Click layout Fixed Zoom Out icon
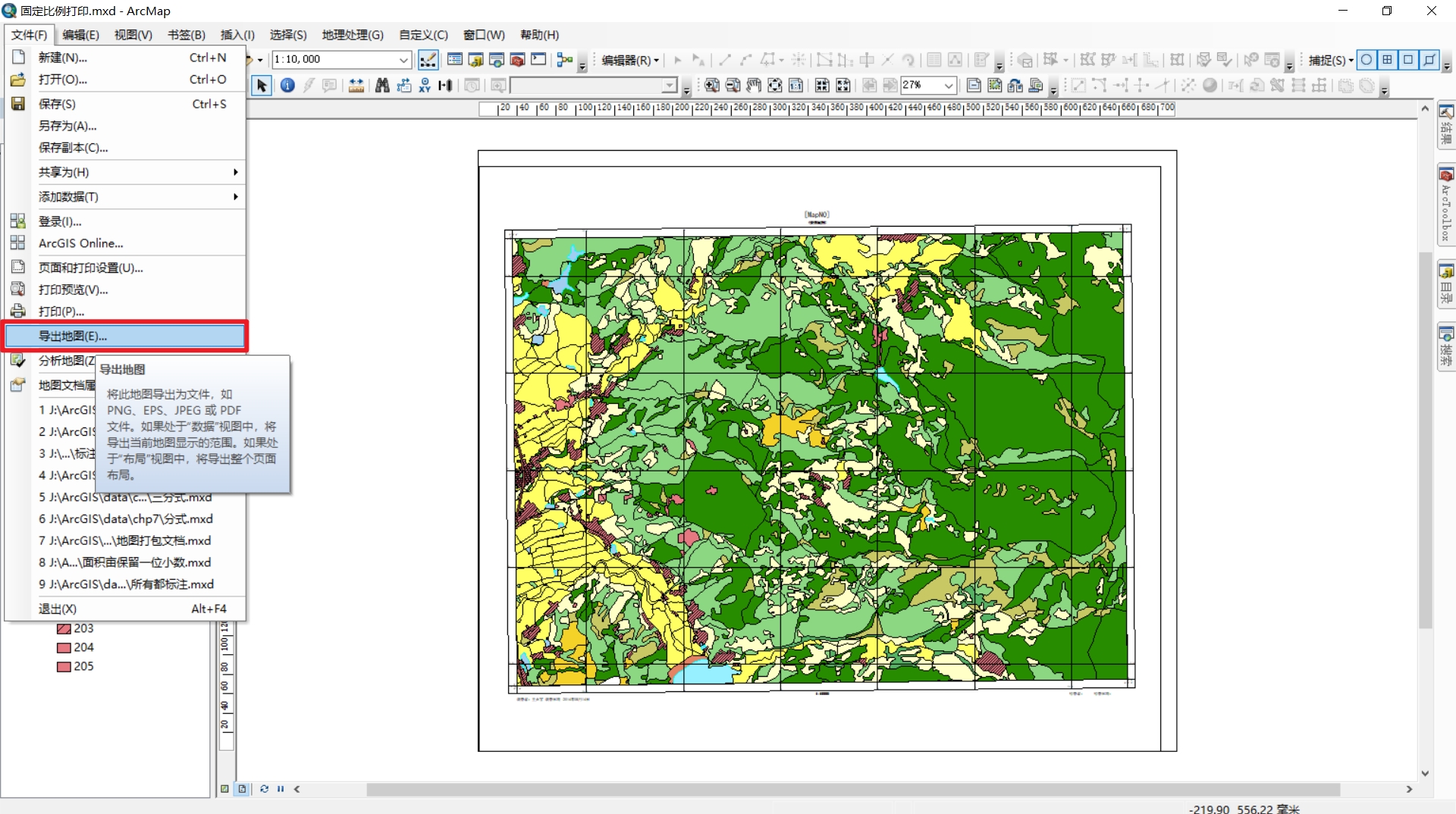The height and width of the screenshot is (814, 1456). (843, 86)
